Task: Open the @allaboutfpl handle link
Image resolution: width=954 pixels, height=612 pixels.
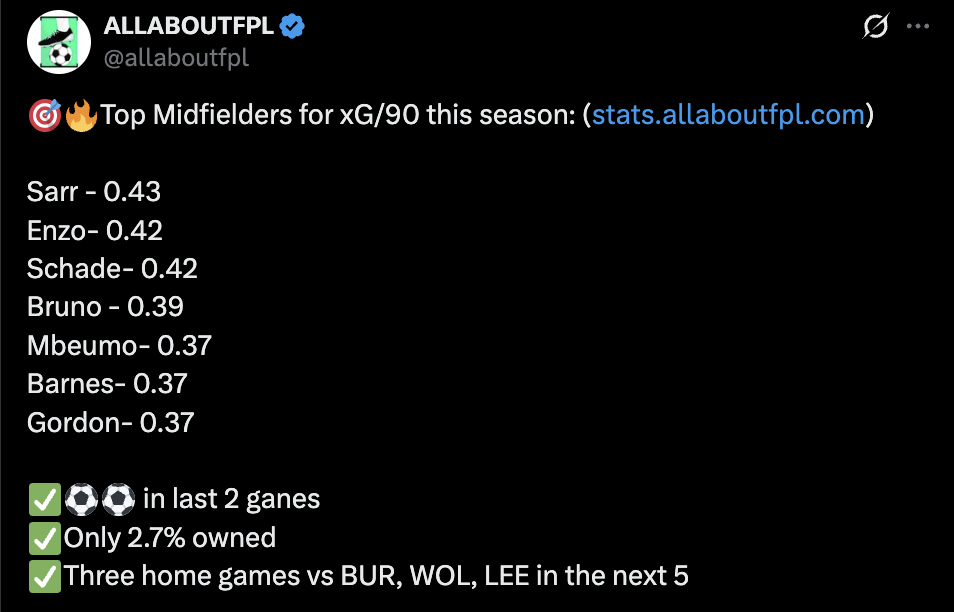Action: tap(176, 58)
